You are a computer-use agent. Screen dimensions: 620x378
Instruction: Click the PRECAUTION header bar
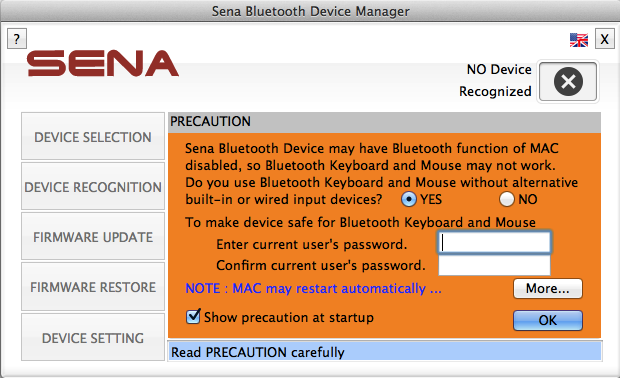click(x=384, y=122)
